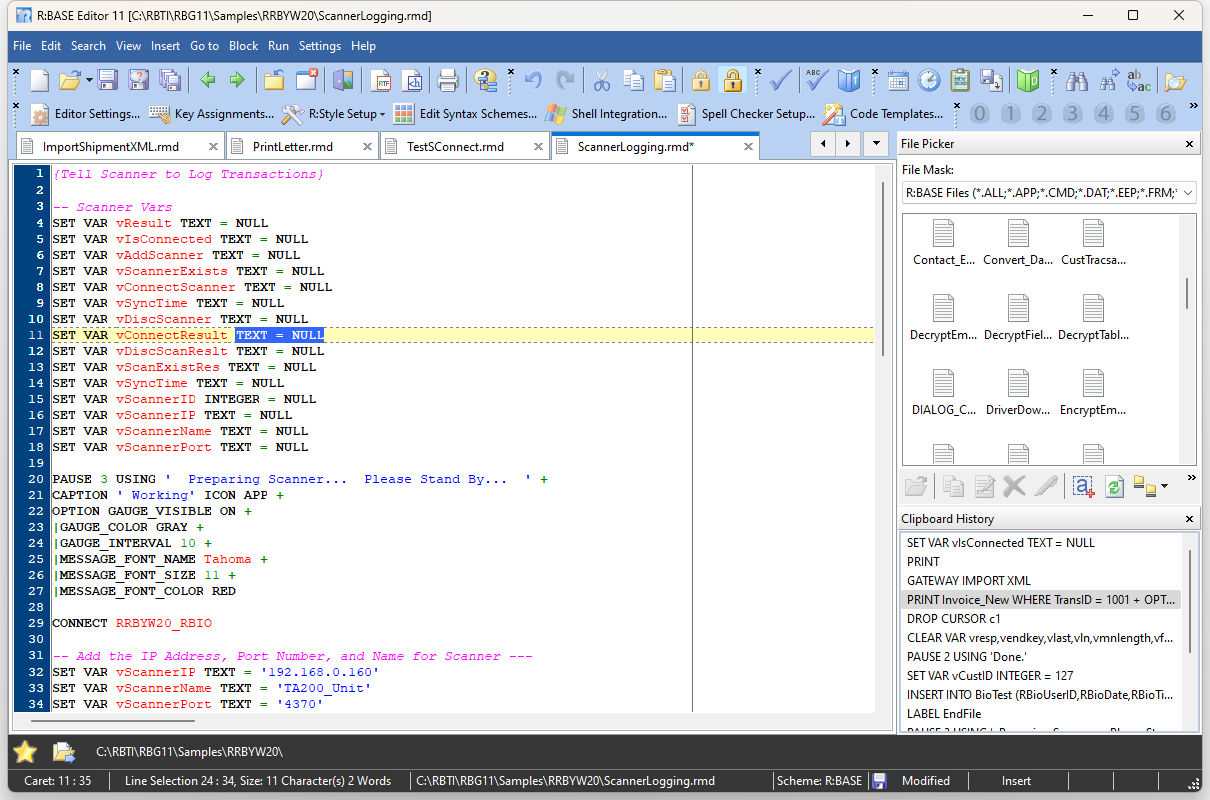Image resolution: width=1210 pixels, height=800 pixels.
Task: Toggle the first padlock icon
Action: coord(701,80)
